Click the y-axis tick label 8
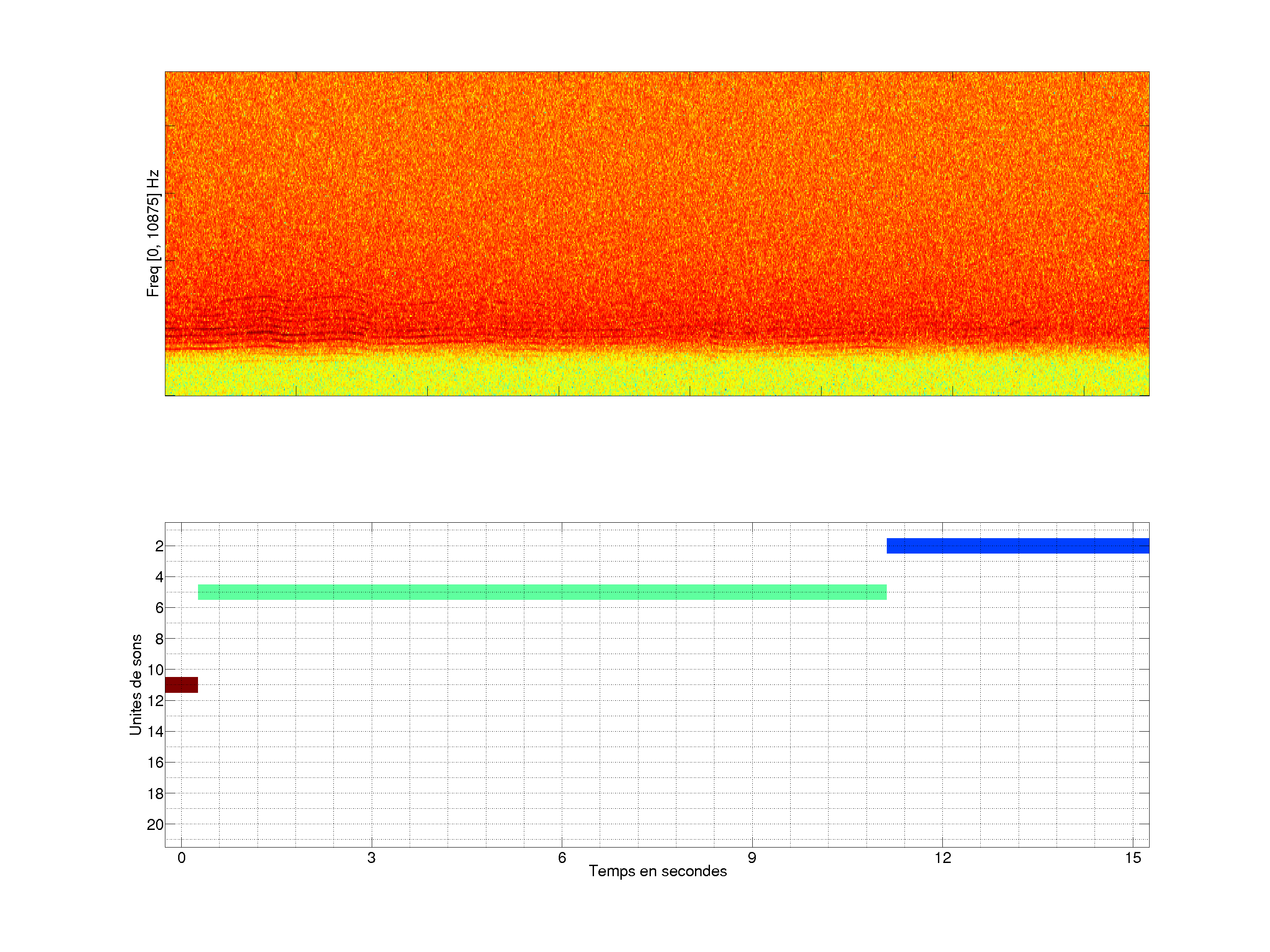 point(159,639)
